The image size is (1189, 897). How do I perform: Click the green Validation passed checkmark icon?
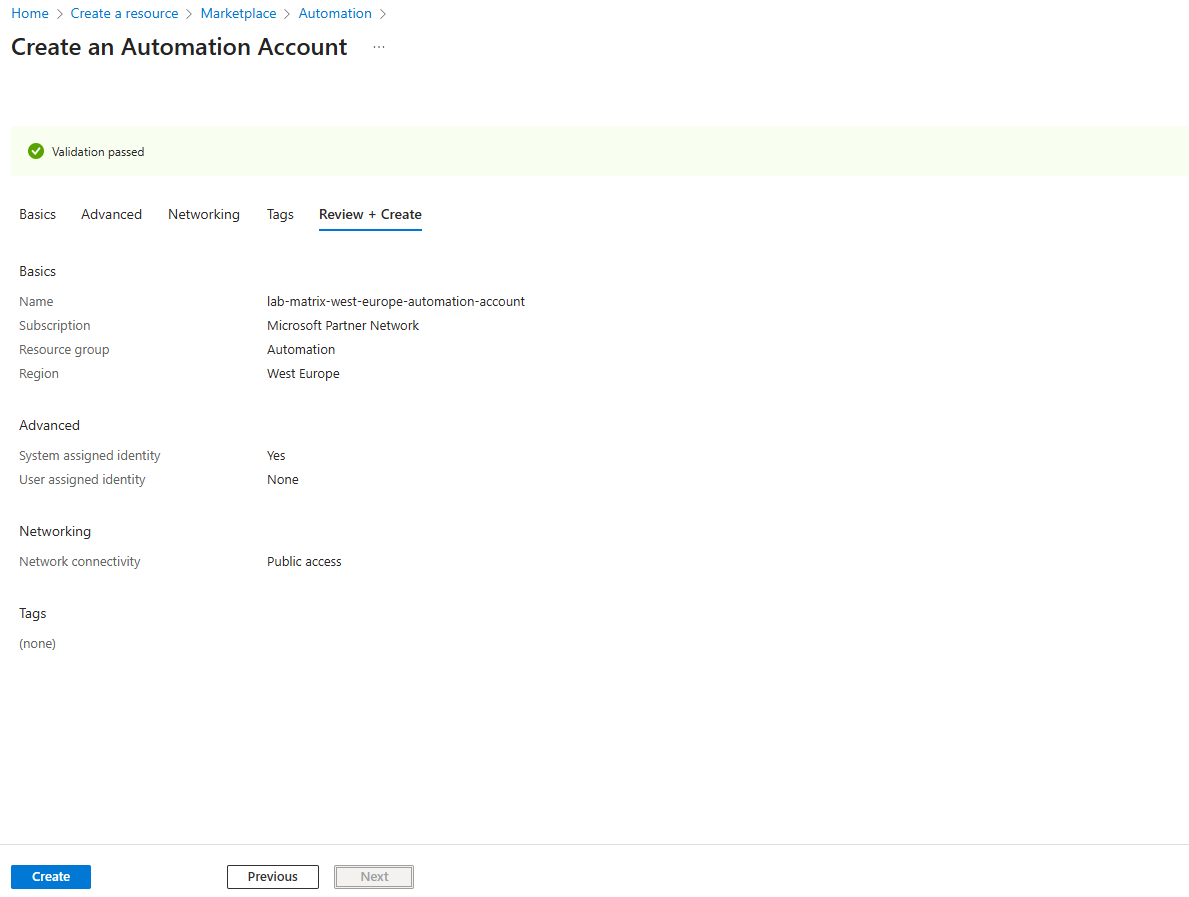pos(36,152)
